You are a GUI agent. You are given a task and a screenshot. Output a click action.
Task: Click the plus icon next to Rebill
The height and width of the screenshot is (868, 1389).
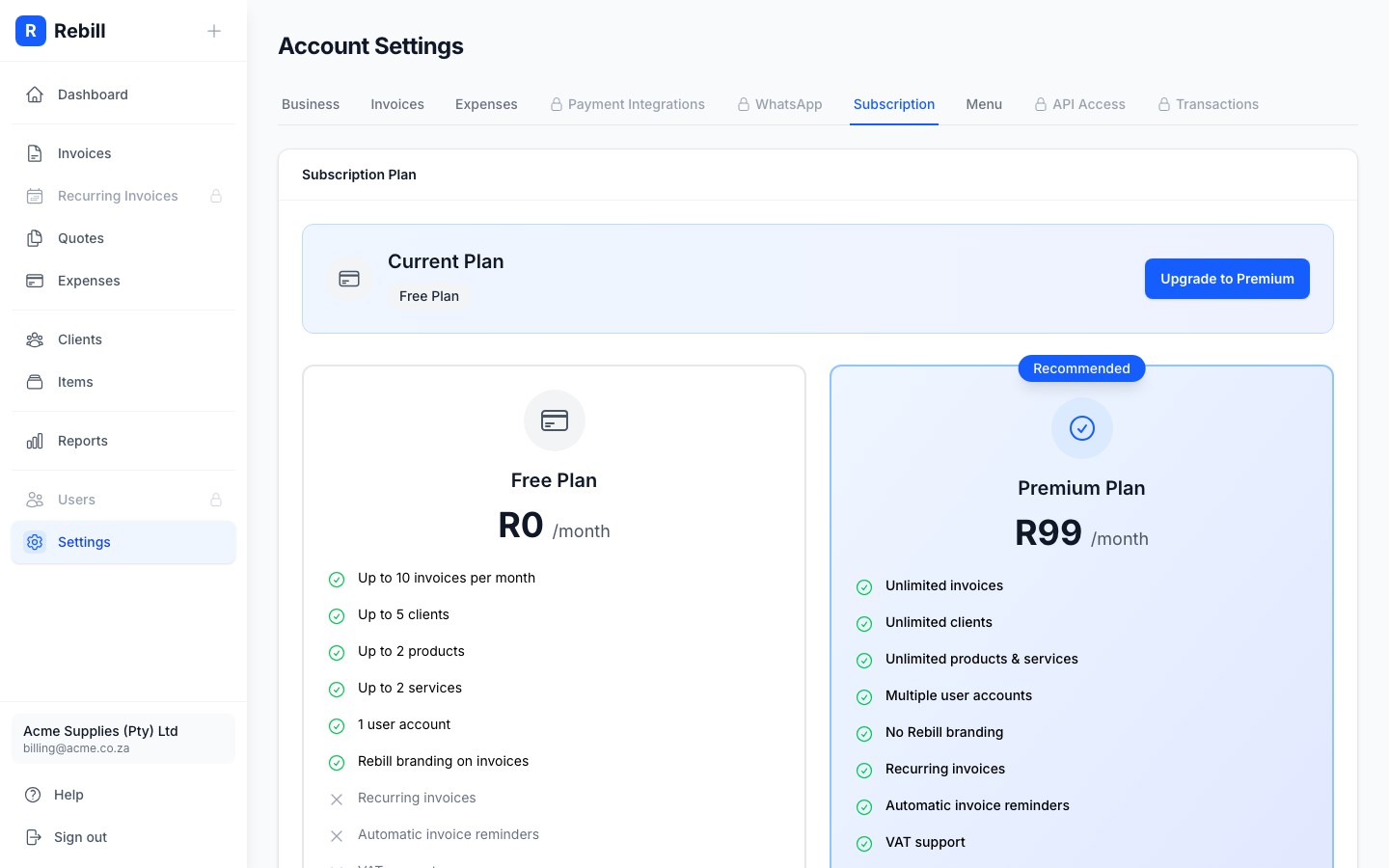(x=214, y=31)
